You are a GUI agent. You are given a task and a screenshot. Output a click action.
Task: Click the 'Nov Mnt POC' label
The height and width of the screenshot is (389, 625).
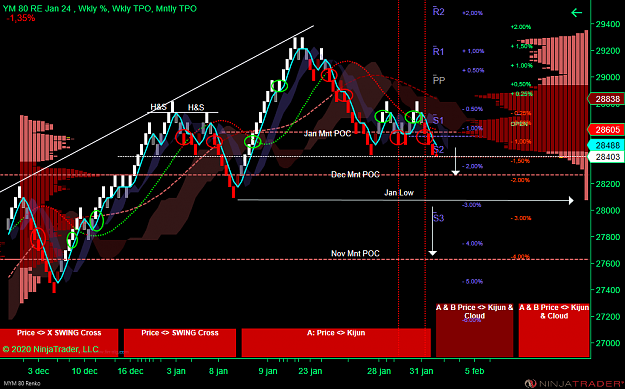click(355, 253)
